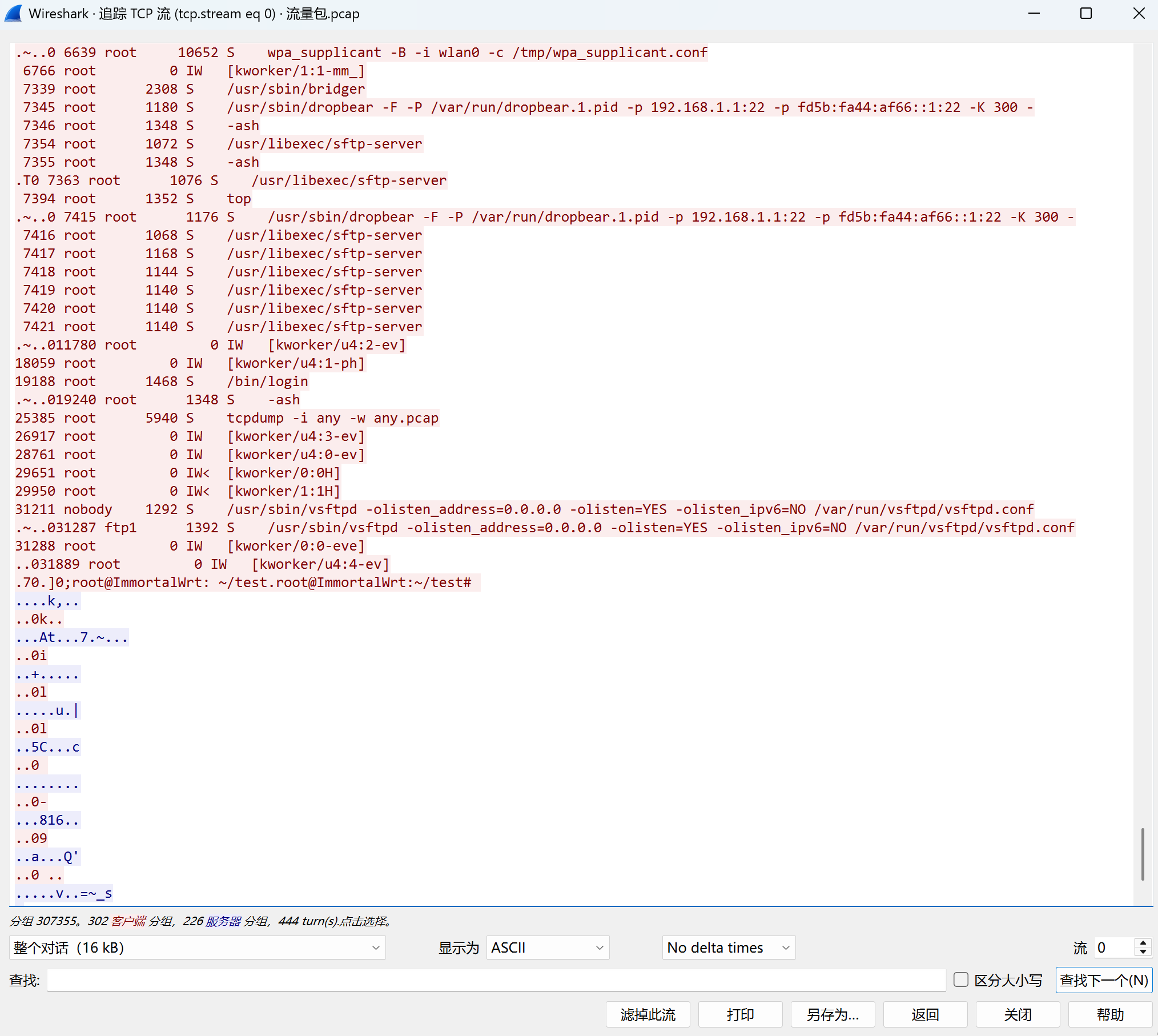Viewport: 1158px width, 1036px height.
Task: Click the Wireshark shark fin icon
Action: click(x=14, y=14)
